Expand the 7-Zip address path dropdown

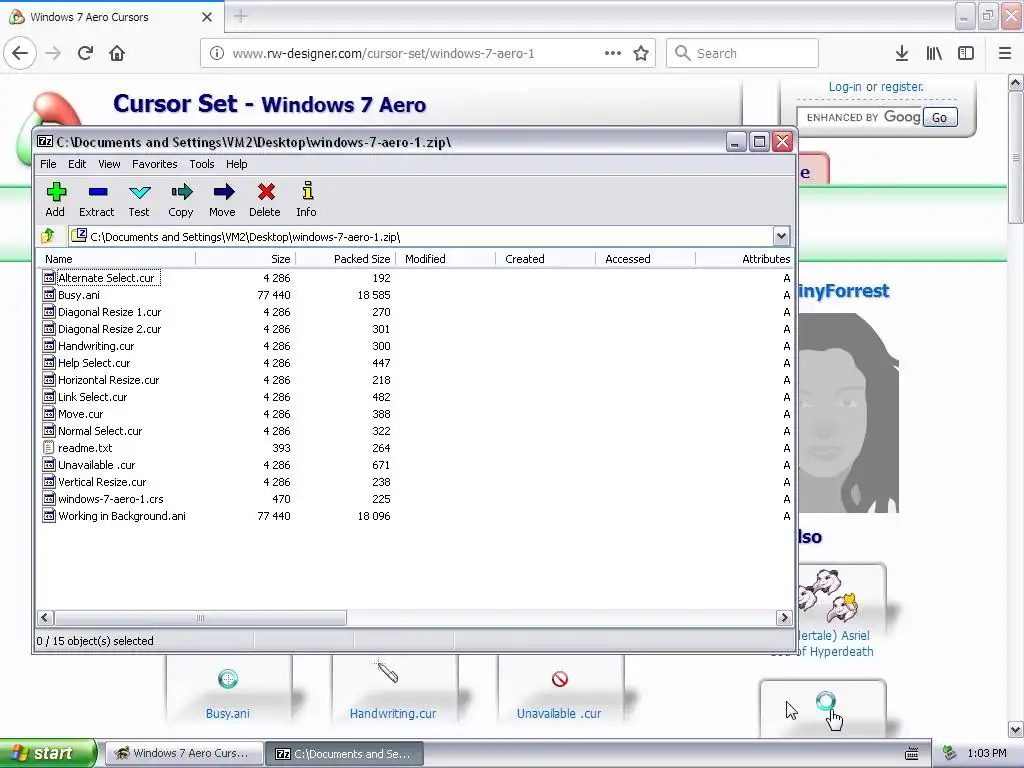pos(781,236)
